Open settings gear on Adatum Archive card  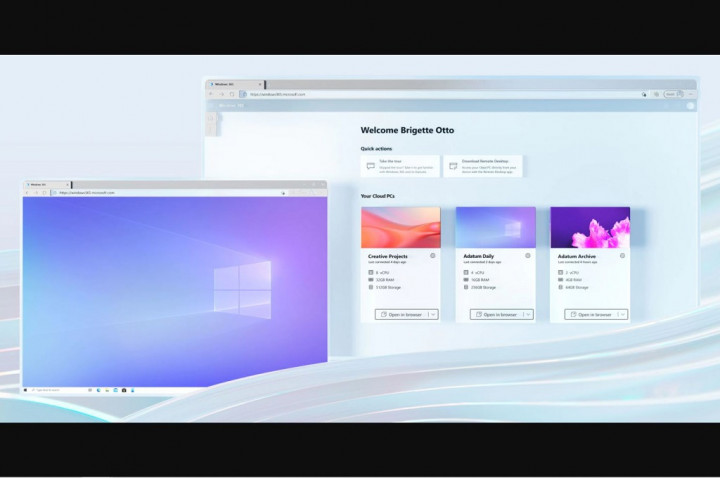click(622, 256)
